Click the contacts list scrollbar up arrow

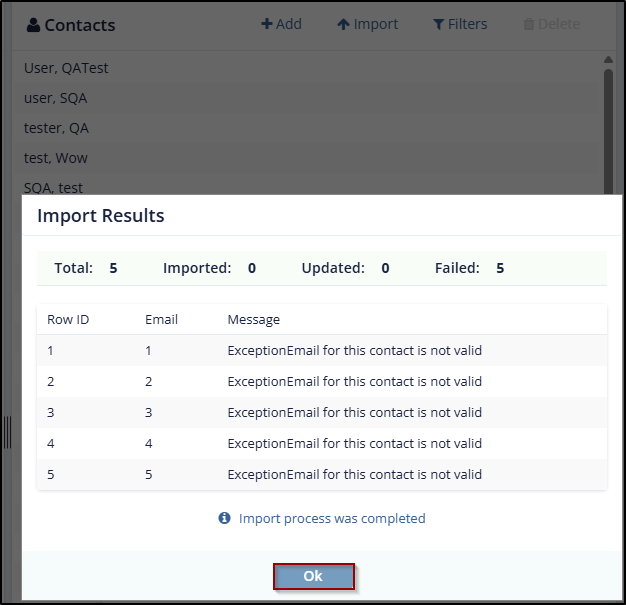(x=608, y=60)
